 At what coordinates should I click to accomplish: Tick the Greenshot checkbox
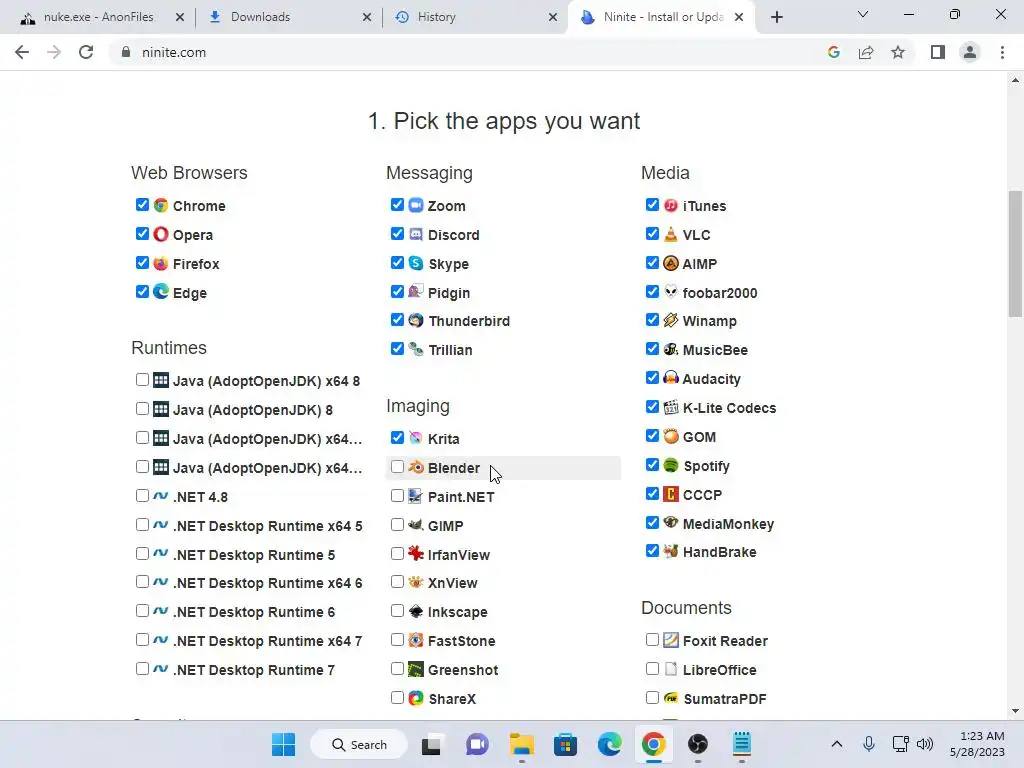pos(397,669)
